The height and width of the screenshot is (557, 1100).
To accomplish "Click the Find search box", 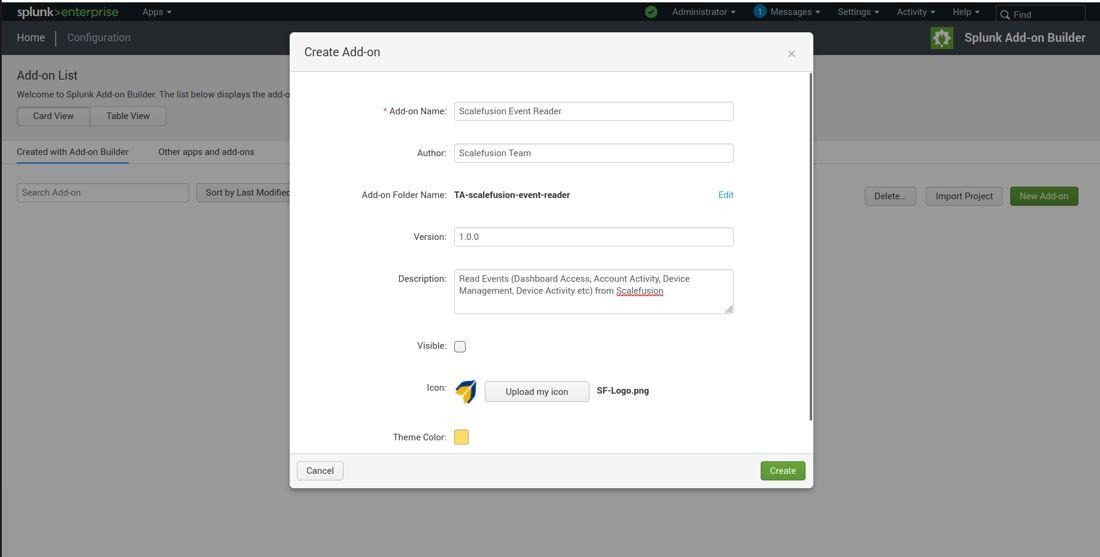I will click(1040, 14).
